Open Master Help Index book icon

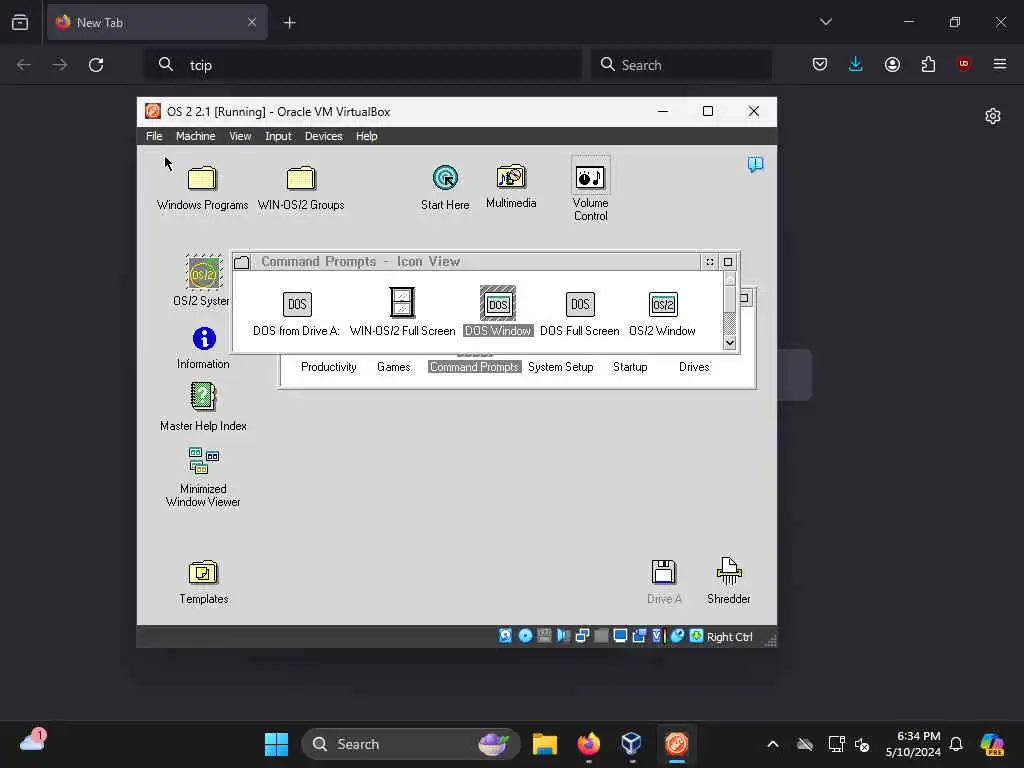(203, 396)
